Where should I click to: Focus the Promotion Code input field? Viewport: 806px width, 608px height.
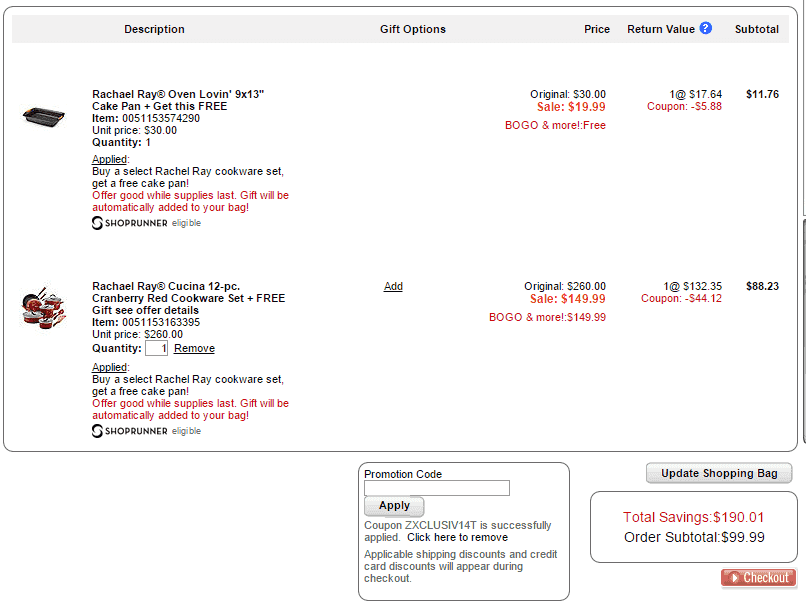click(x=437, y=488)
